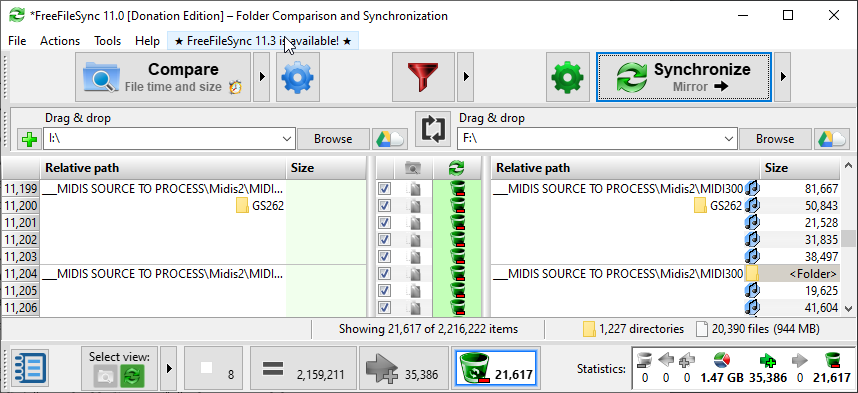The width and height of the screenshot is (858, 393).
Task: Open the red funnel filter settings
Action: coord(424,77)
